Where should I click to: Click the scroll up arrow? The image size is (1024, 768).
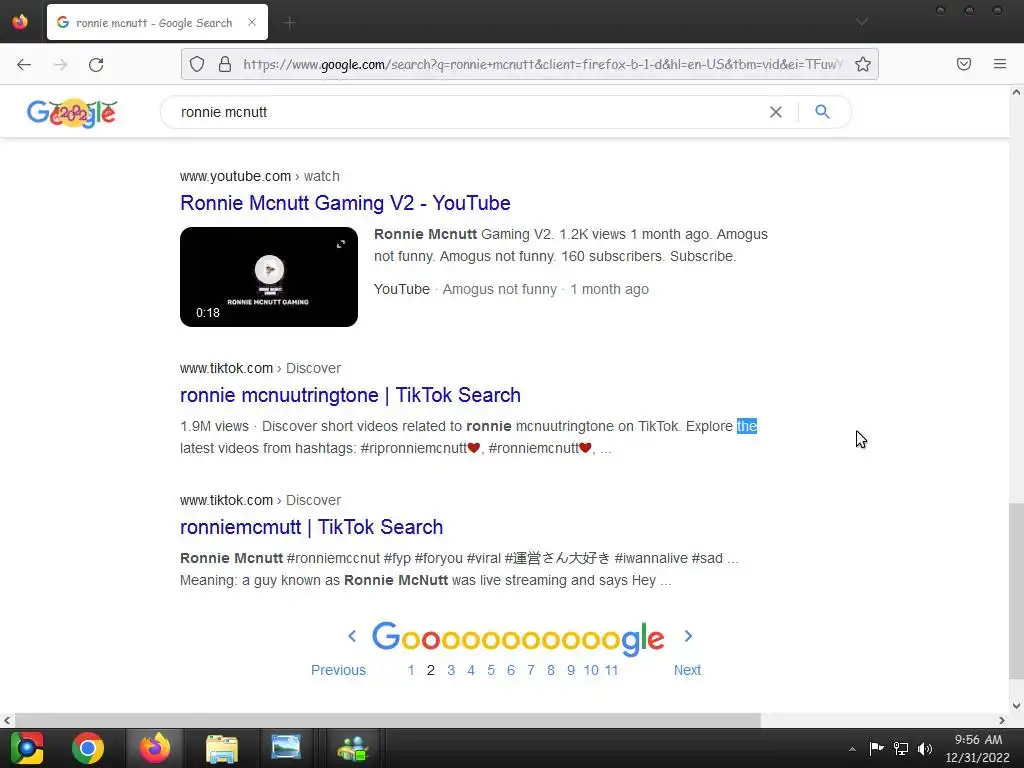coord(1016,92)
